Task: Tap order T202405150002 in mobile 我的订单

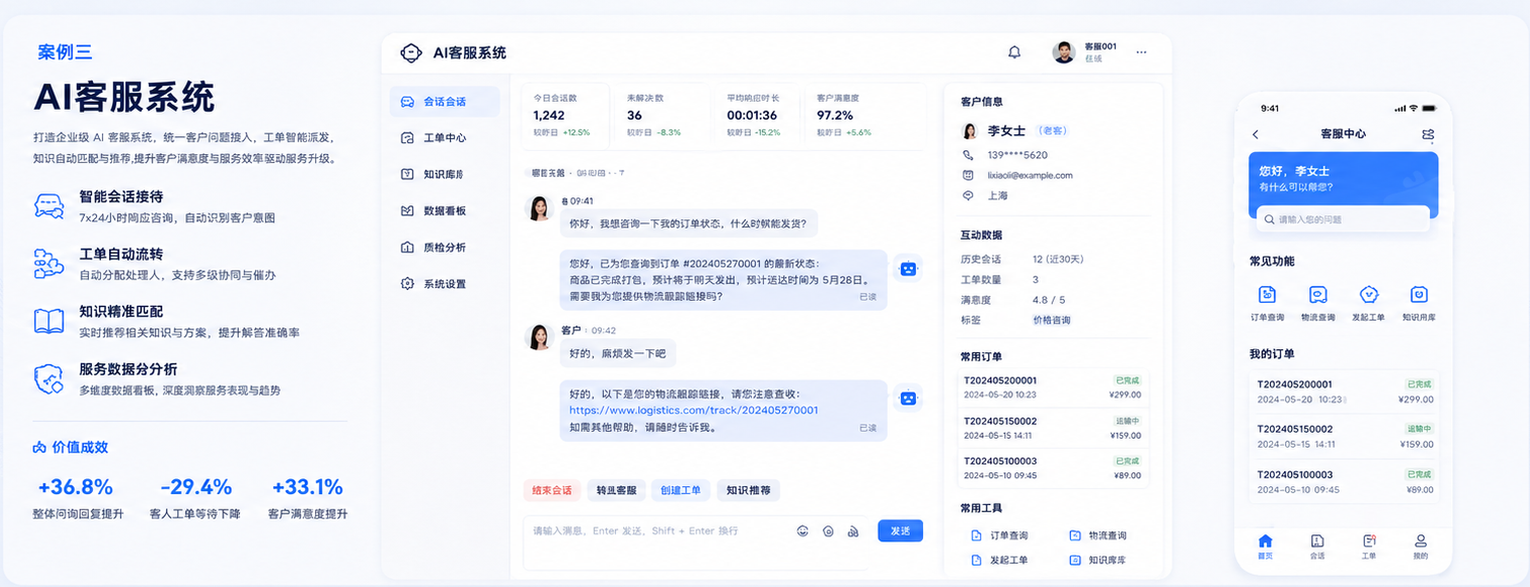Action: click(1345, 436)
